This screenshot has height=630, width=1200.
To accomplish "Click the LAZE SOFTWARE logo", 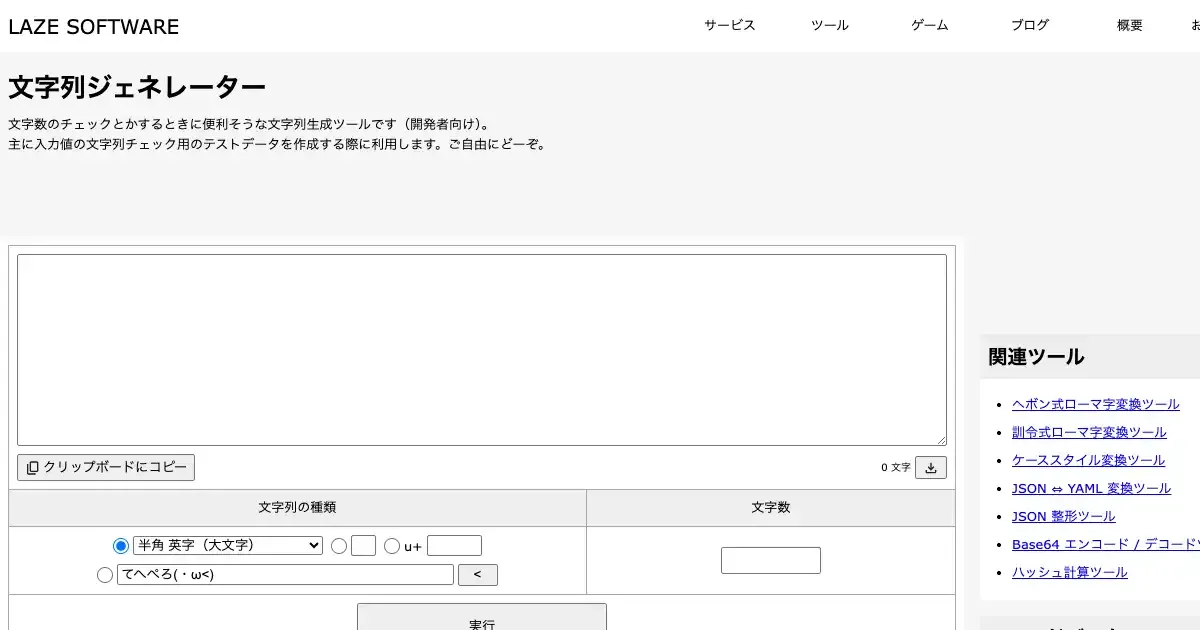I will click(94, 27).
